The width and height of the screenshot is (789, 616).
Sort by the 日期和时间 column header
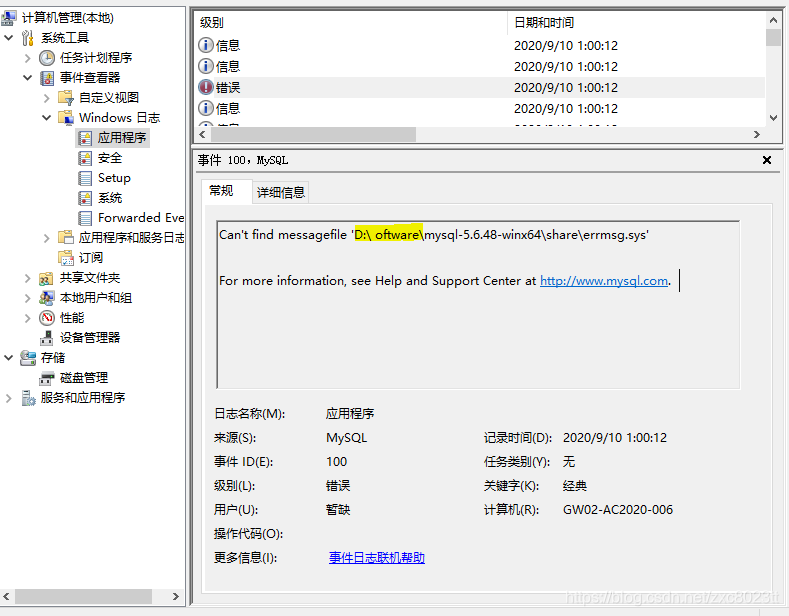coord(636,23)
